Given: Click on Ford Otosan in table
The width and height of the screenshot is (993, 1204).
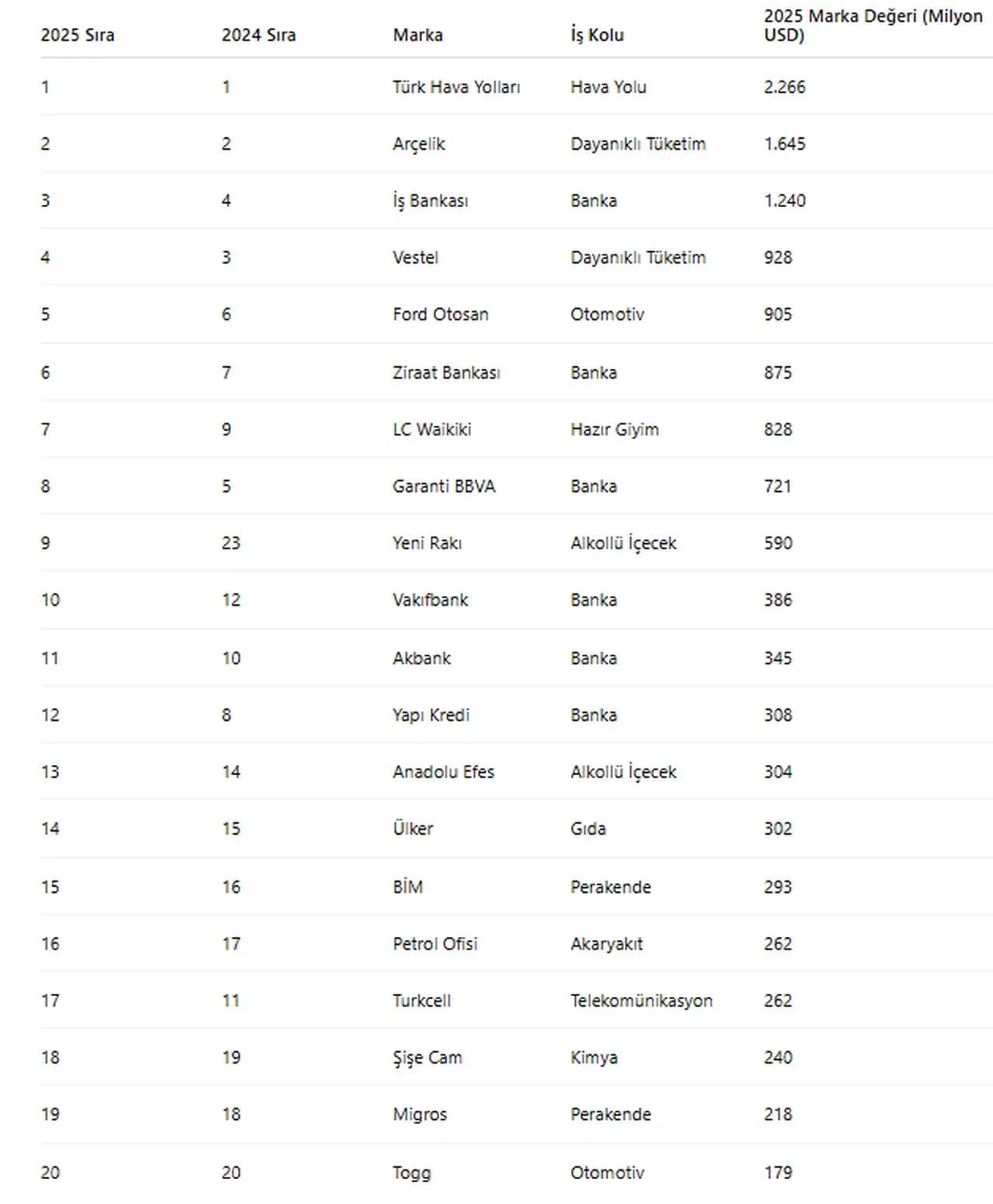Looking at the screenshot, I should [441, 314].
